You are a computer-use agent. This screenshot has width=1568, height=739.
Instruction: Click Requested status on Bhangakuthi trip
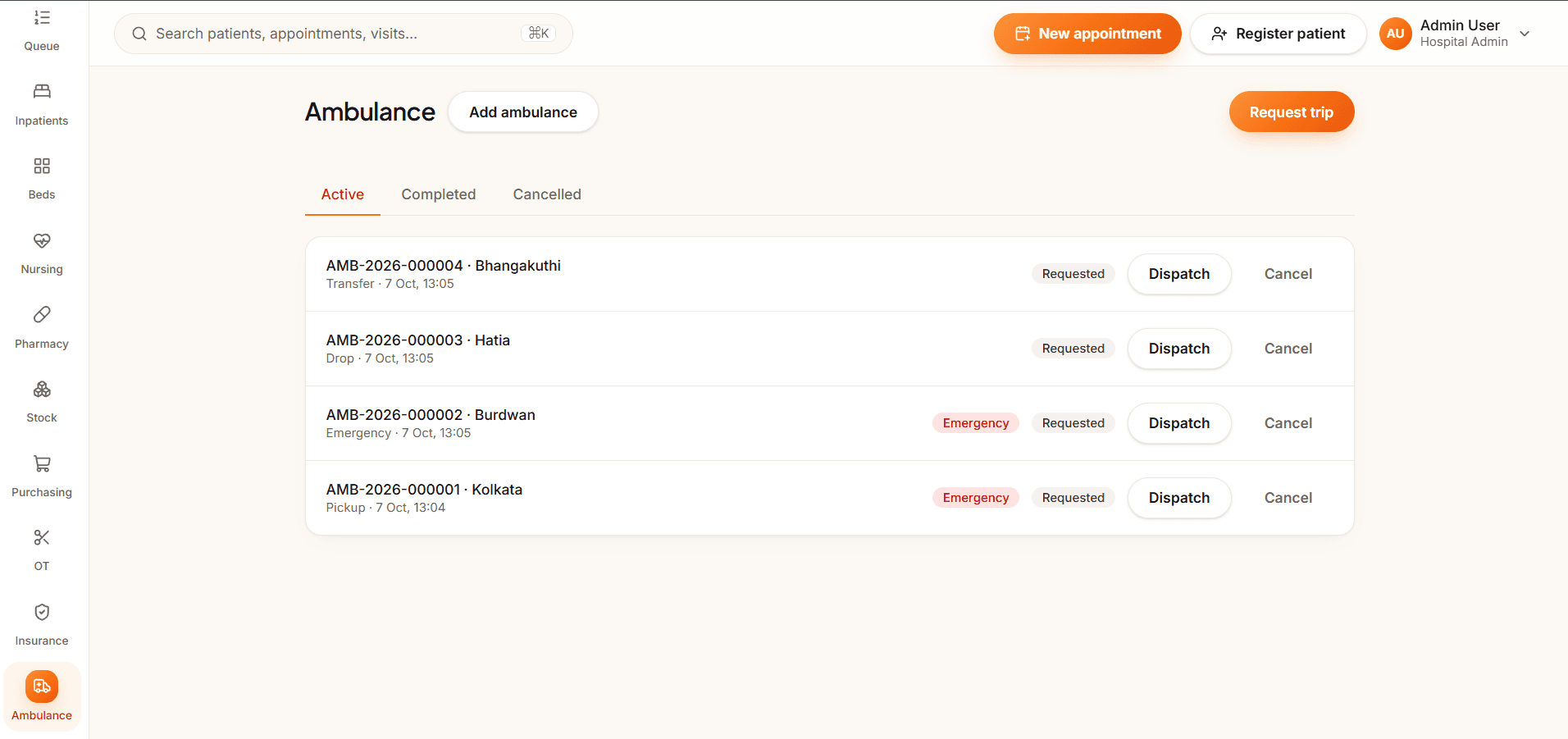coord(1073,274)
